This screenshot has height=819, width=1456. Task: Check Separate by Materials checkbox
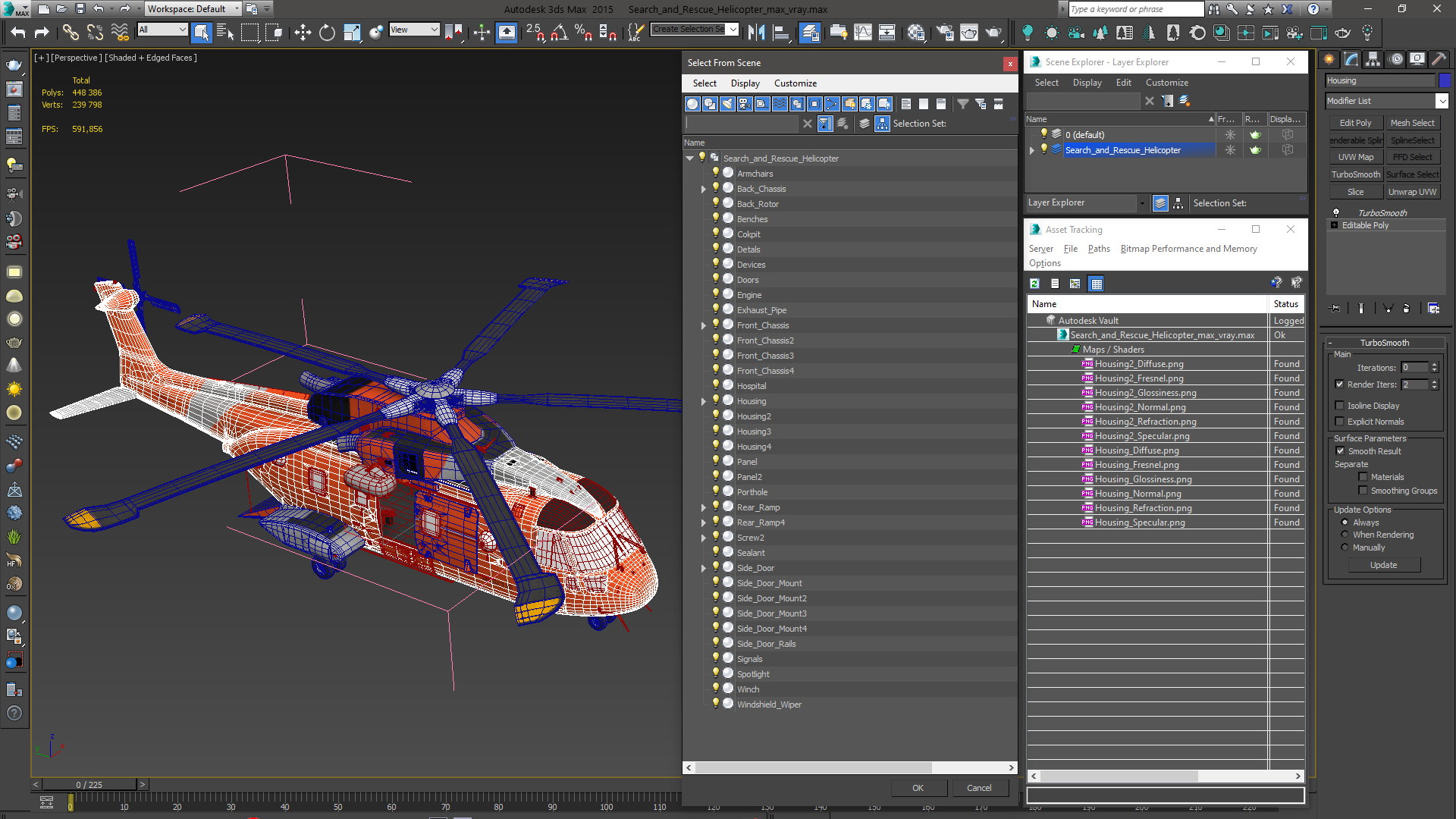1363,477
